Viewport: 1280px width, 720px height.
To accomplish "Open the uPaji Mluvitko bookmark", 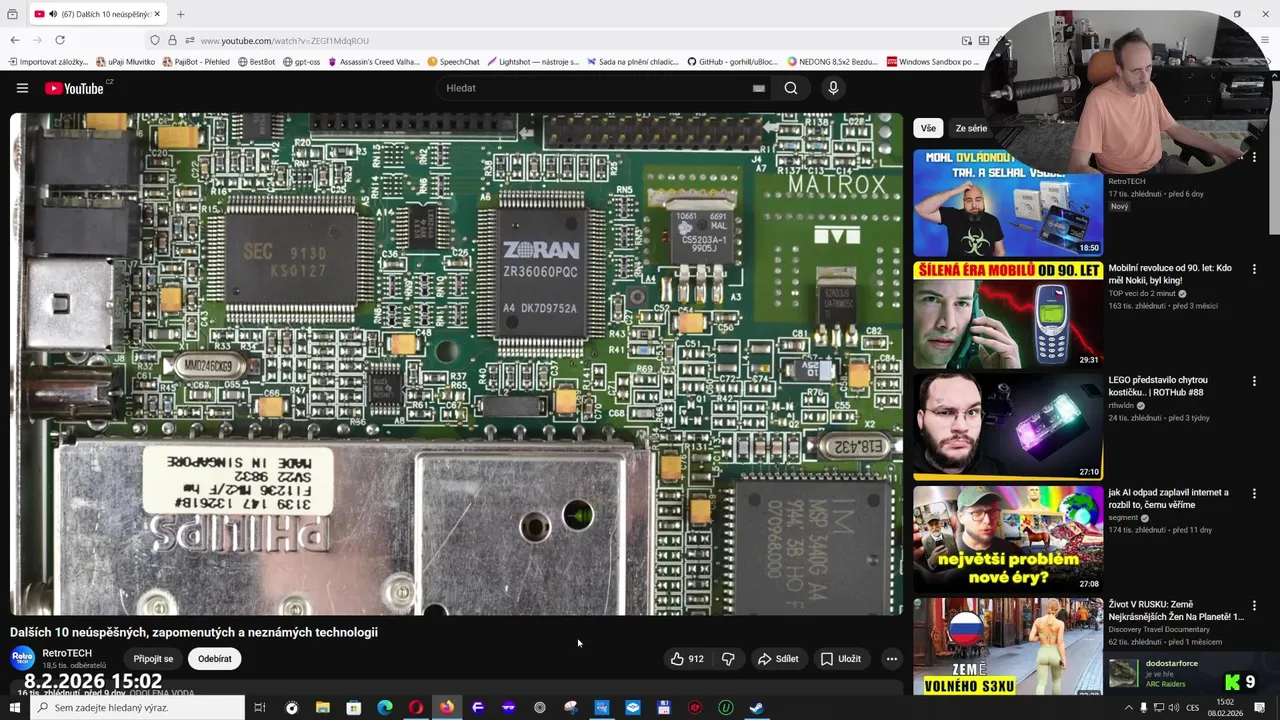I will click(x=125, y=62).
